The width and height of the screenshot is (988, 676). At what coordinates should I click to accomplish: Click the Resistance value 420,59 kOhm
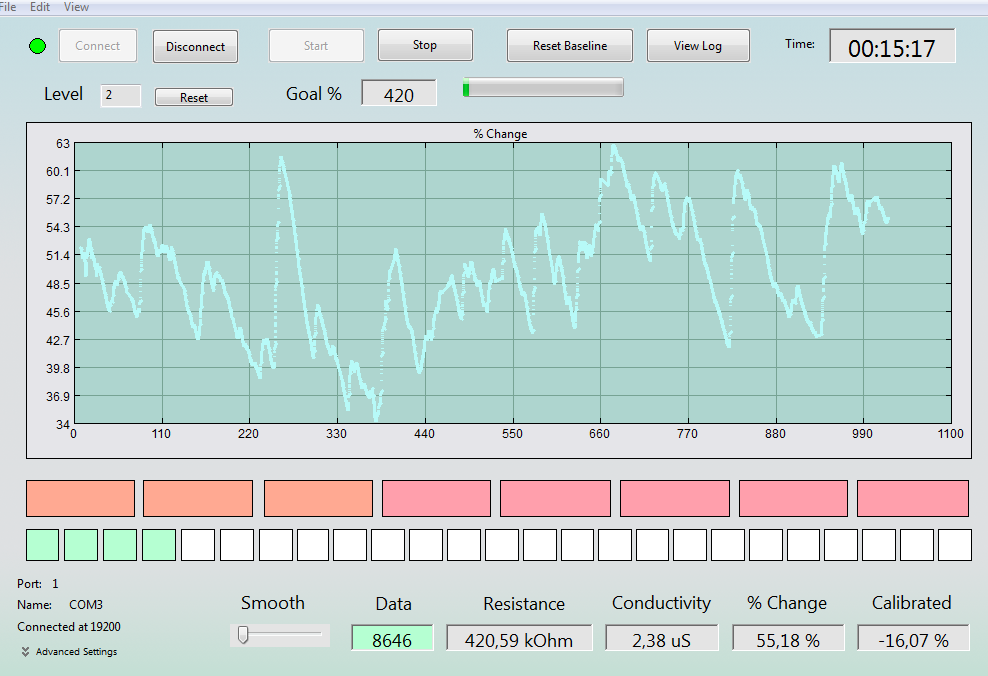519,639
